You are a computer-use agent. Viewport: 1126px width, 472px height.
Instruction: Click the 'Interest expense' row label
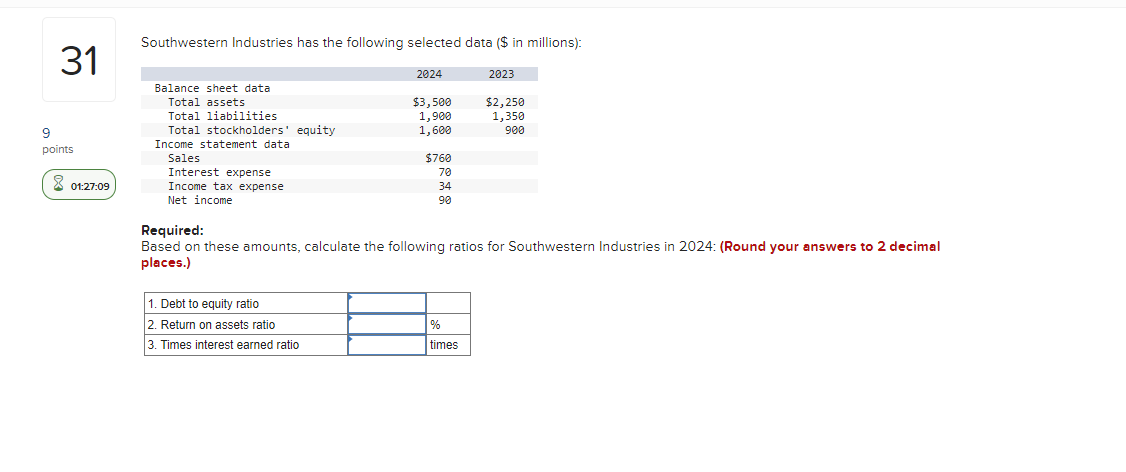pos(219,172)
